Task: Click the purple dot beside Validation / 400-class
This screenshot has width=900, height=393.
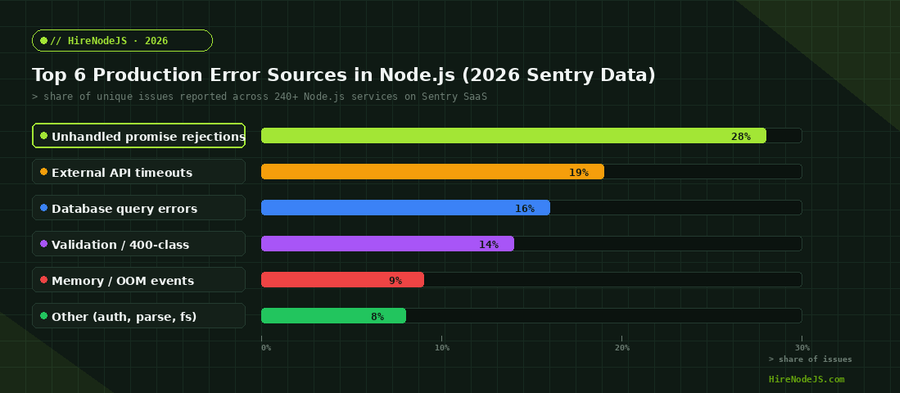Action: click(44, 244)
